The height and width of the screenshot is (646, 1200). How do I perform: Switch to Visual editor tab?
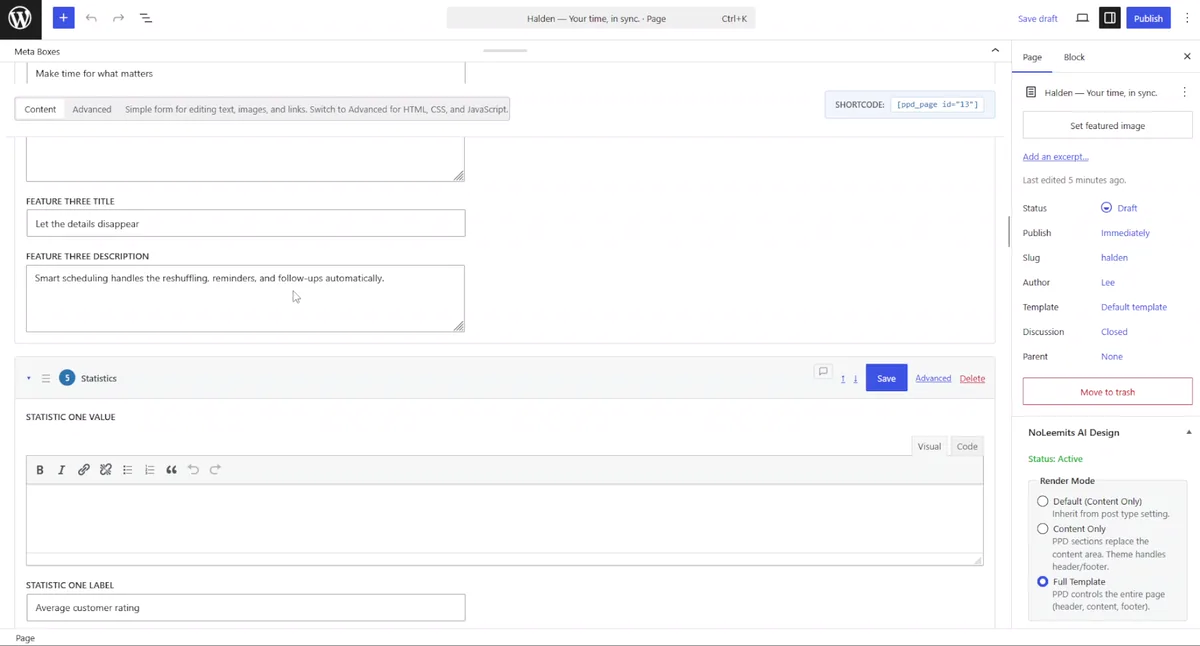coord(929,446)
